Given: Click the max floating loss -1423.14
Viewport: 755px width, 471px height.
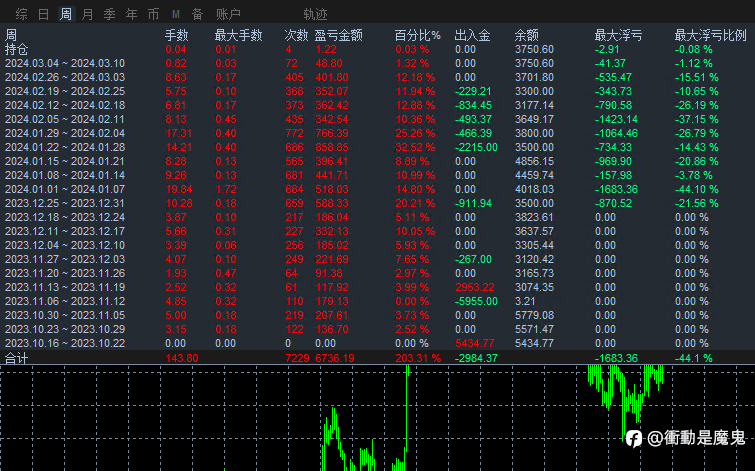Looking at the screenshot, I should click(616, 119).
